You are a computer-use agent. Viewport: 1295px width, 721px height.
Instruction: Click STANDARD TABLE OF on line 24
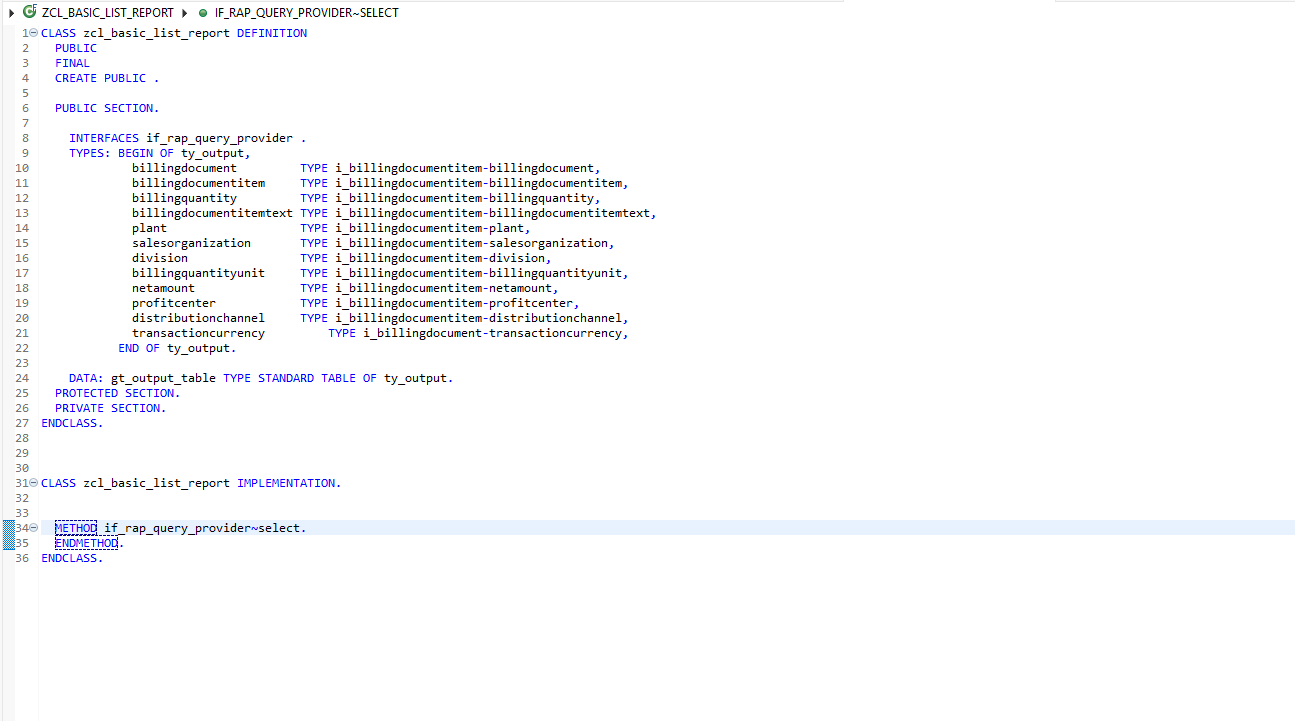pyautogui.click(x=317, y=378)
